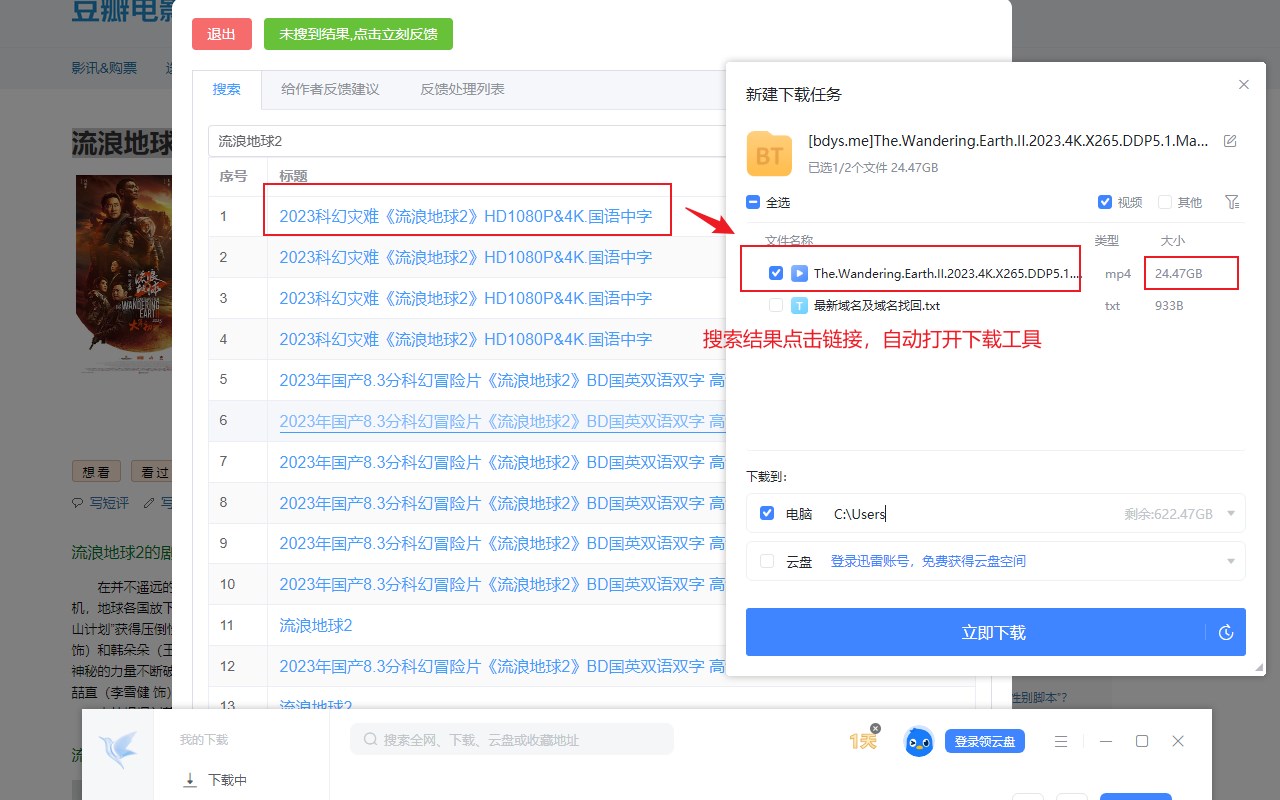Click the txt file type icon
Image resolution: width=1280 pixels, height=800 pixels.
800,305
